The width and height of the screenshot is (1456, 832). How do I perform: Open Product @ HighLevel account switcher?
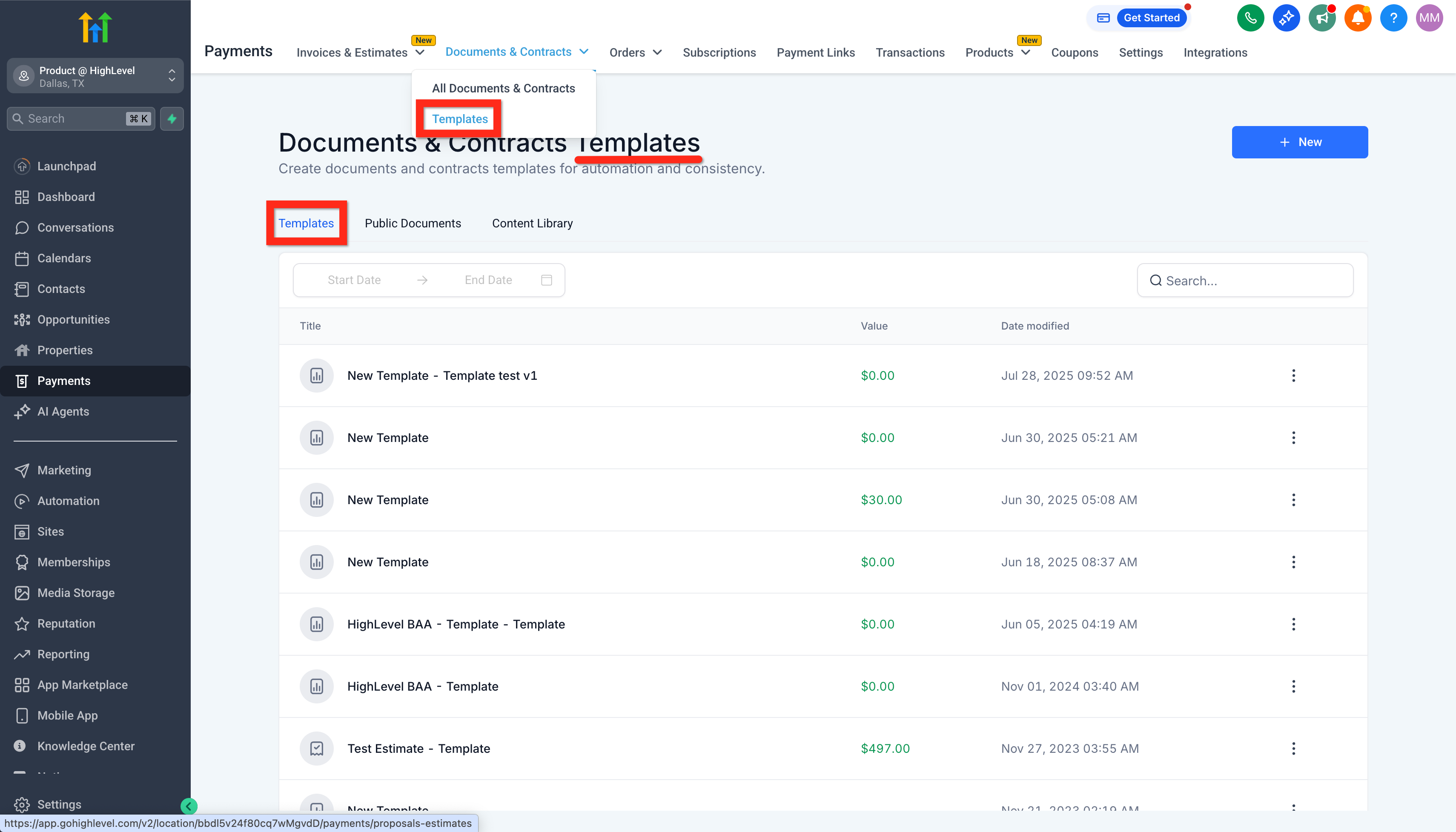95,76
